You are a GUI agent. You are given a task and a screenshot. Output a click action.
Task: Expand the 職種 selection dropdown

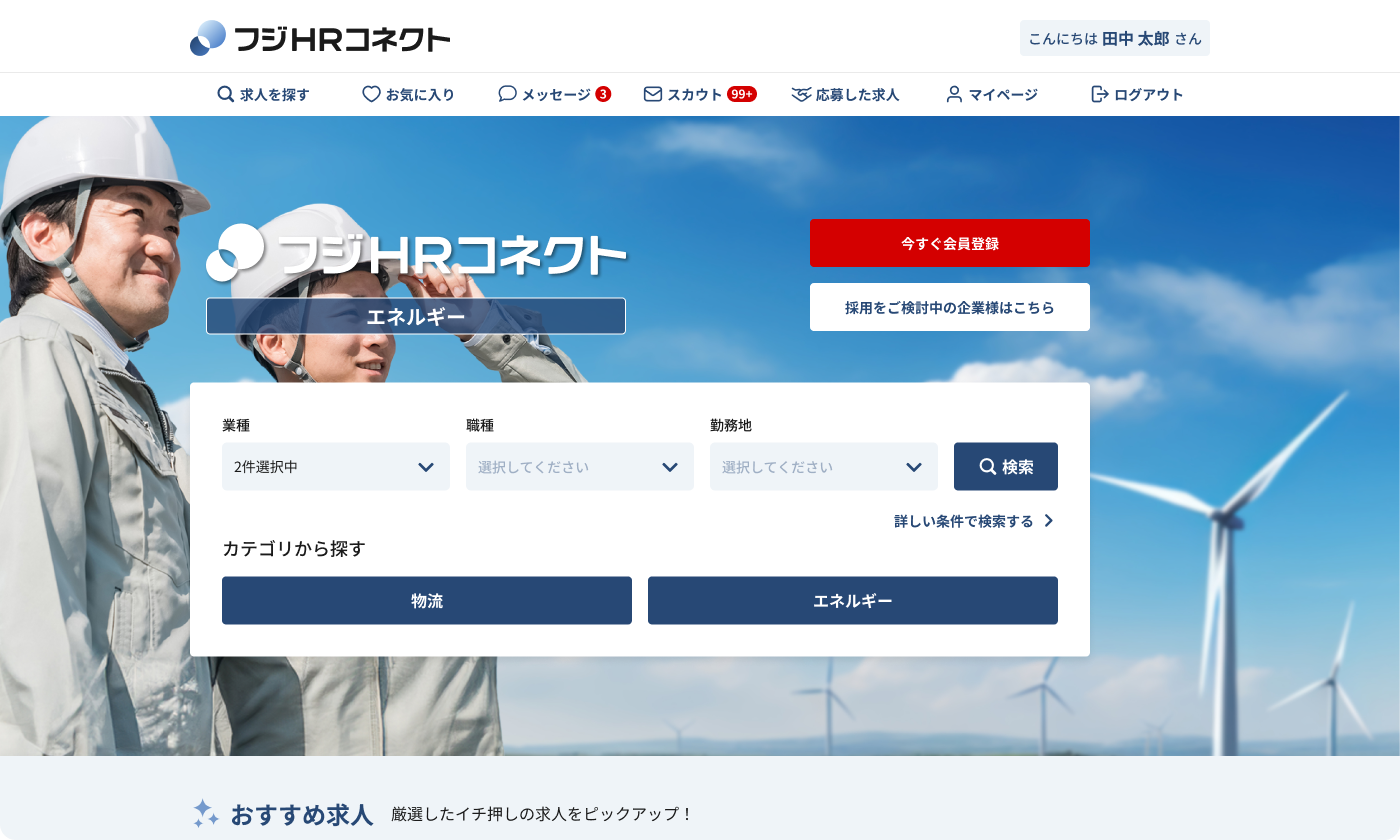(x=580, y=466)
